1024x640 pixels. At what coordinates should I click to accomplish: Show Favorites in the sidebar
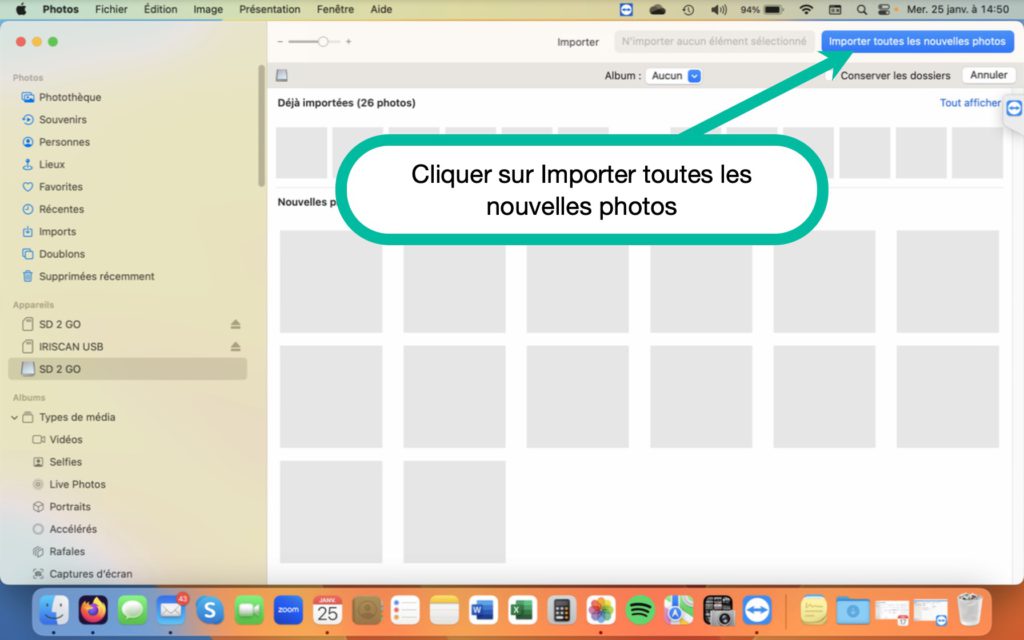tap(60, 187)
